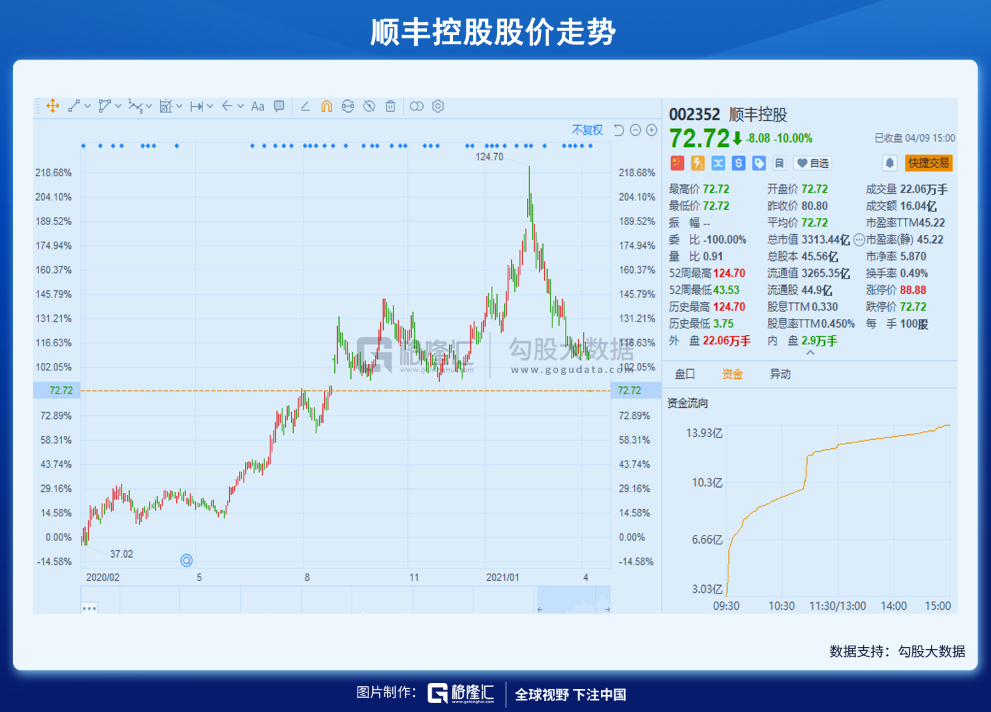
Task: Click the 52周最高 124.70 value
Action: coord(729,273)
